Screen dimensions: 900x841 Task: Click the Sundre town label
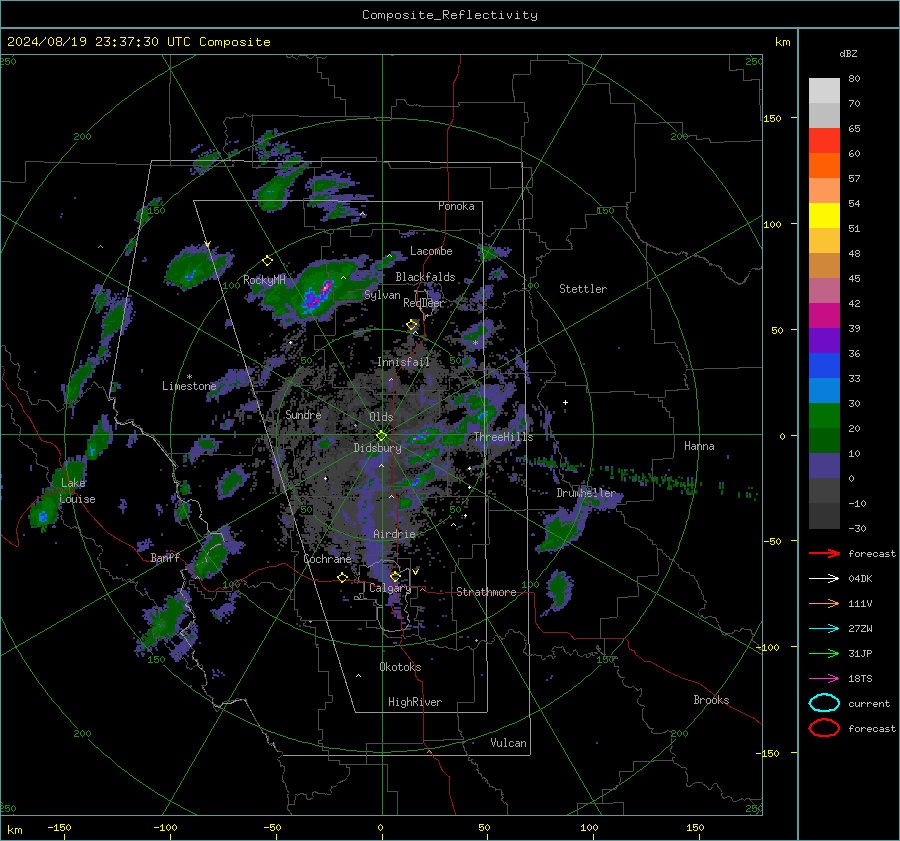click(303, 414)
